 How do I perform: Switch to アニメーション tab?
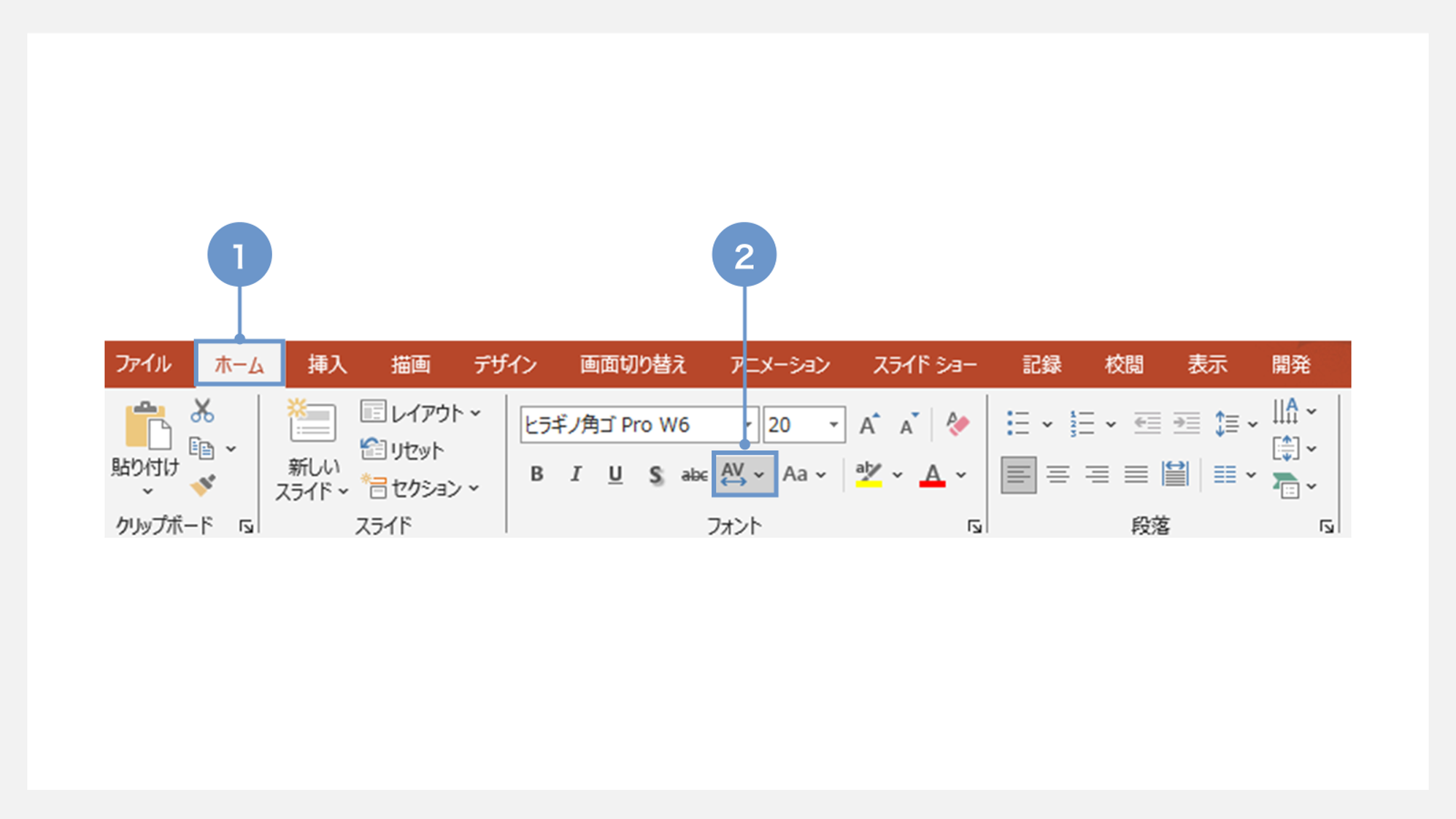[x=779, y=364]
